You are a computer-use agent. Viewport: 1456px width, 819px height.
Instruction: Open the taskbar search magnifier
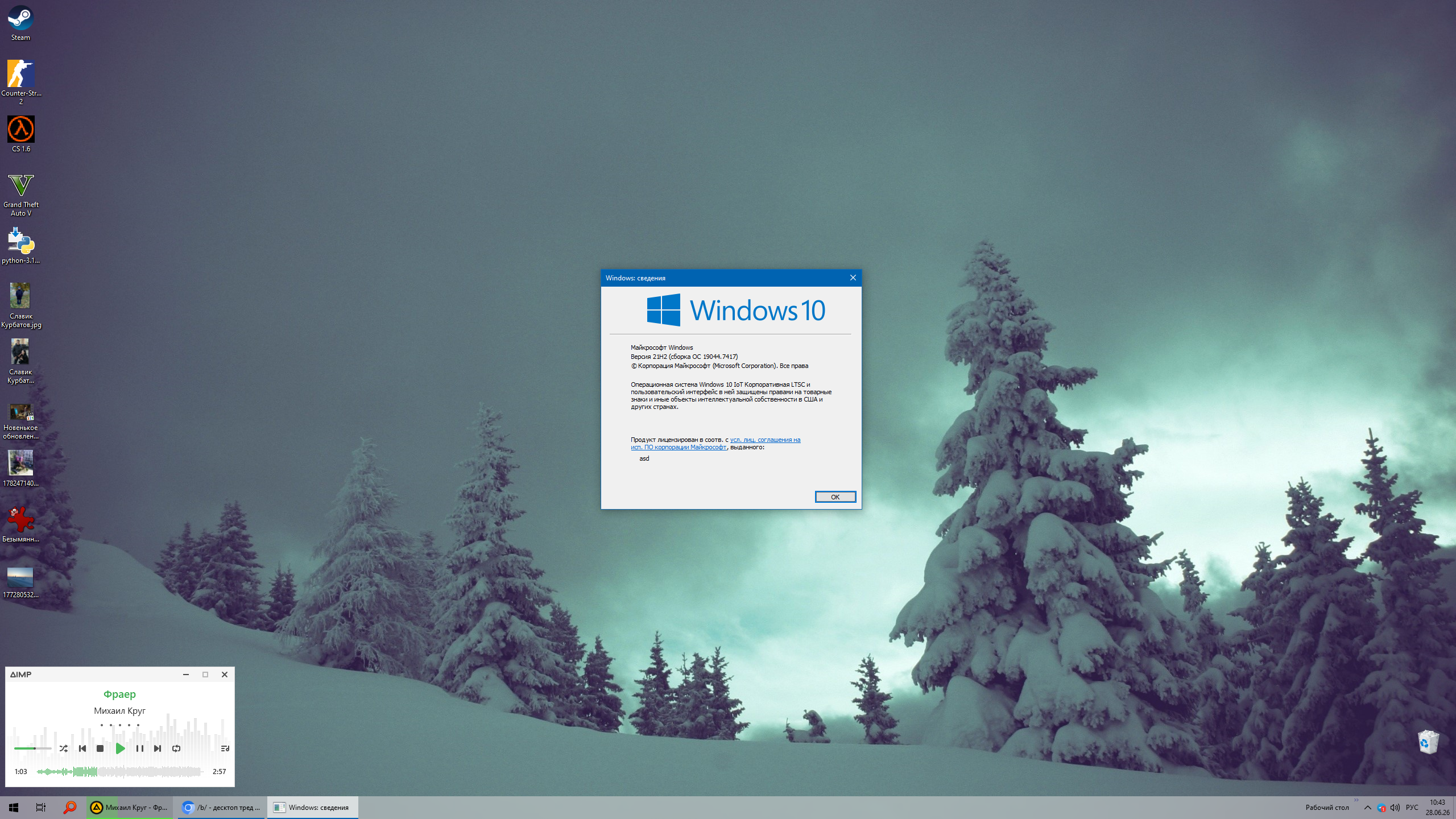point(69,808)
